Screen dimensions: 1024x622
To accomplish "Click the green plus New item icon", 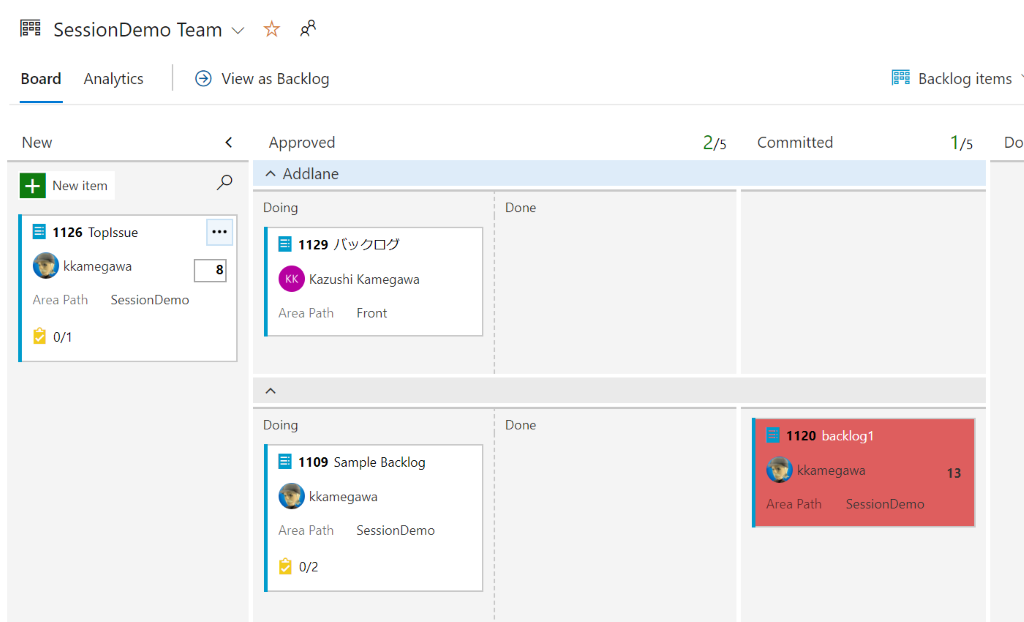I will coord(33,186).
